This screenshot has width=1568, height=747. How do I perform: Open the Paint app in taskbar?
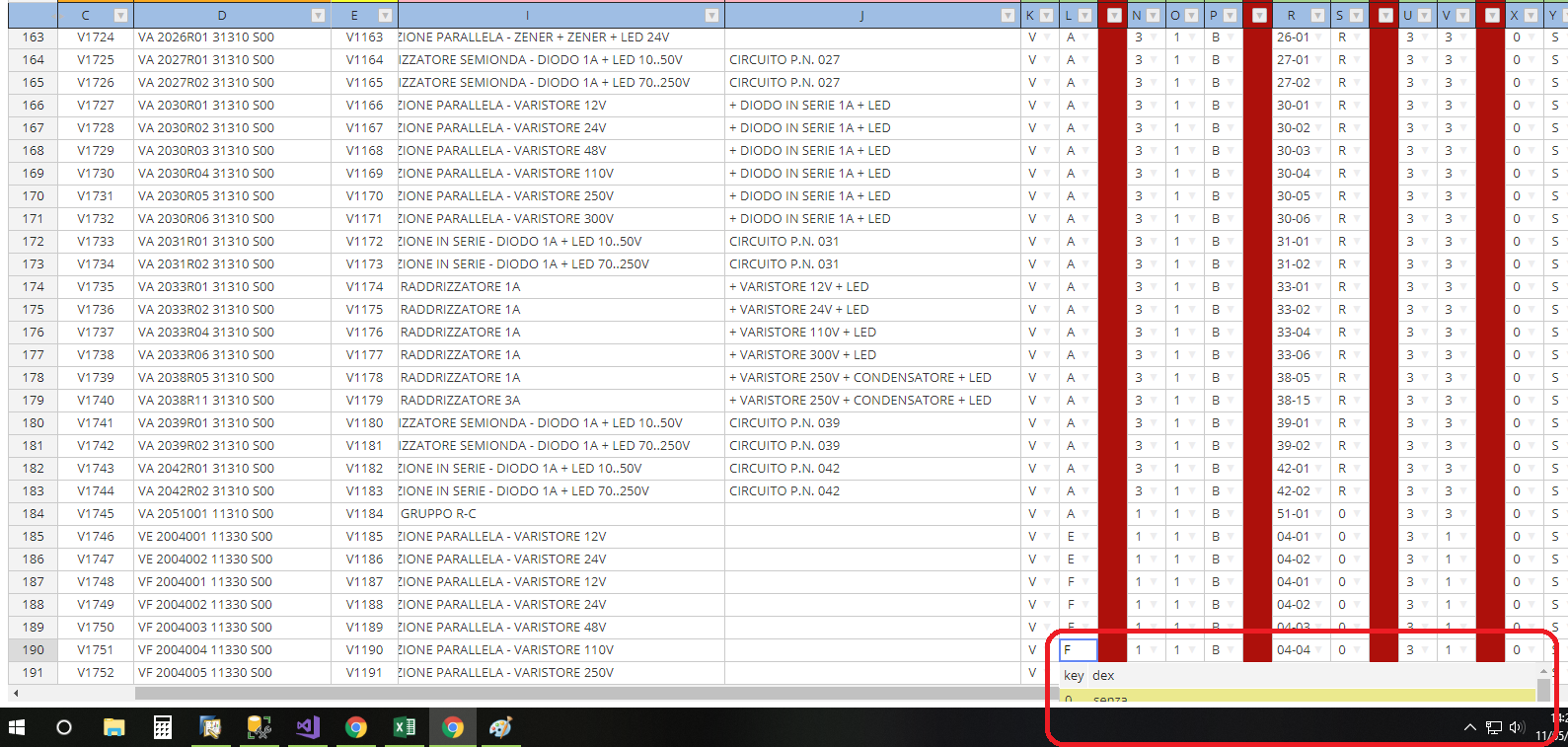(x=501, y=727)
